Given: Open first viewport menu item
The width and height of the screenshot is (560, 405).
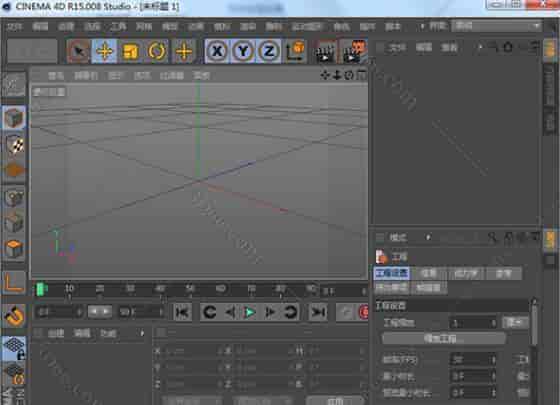Looking at the screenshot, I should click(x=56, y=76).
